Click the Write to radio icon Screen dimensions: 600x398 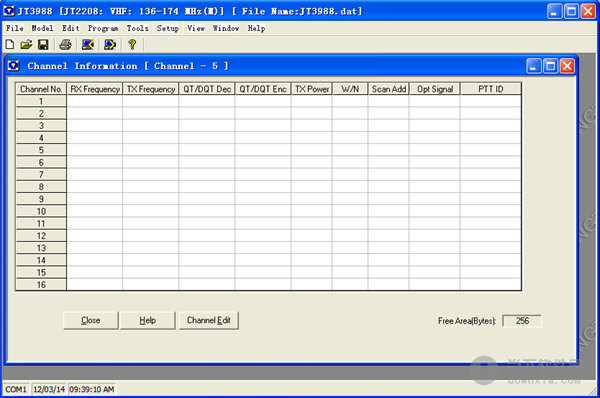click(110, 45)
